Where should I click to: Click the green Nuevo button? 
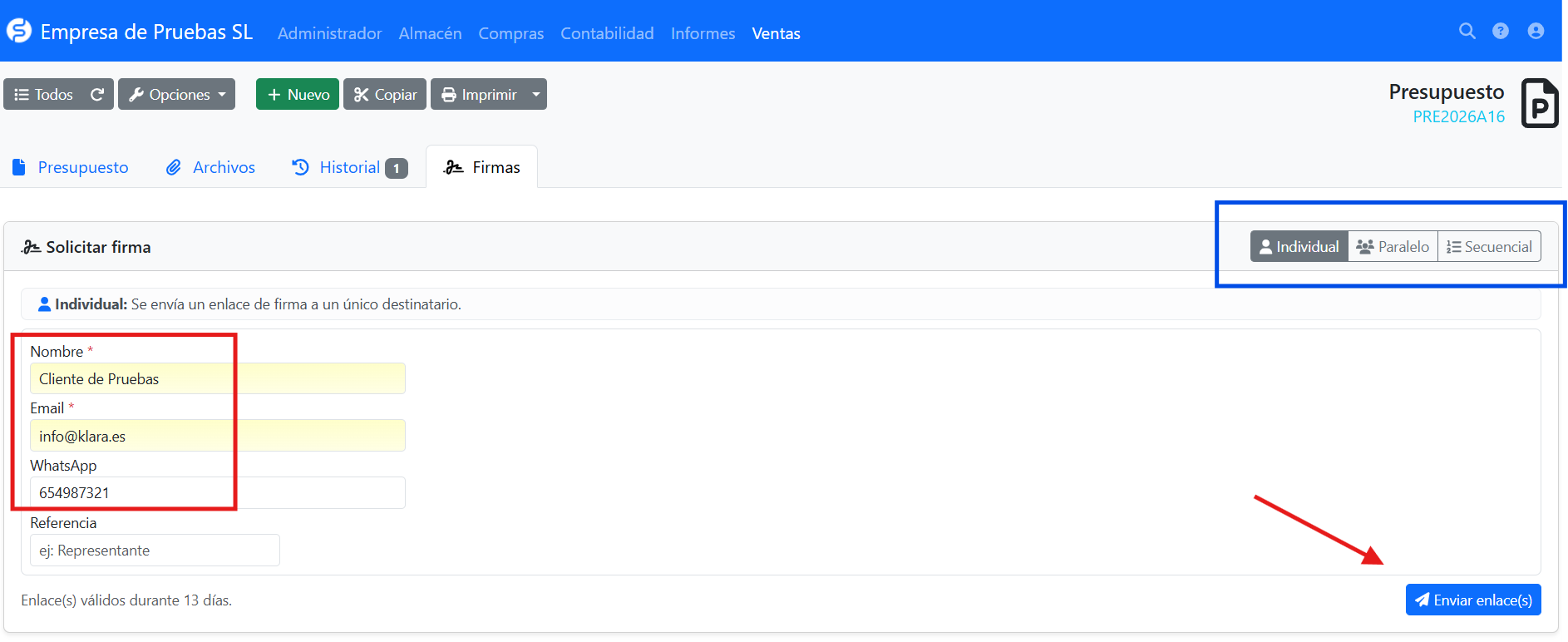point(298,95)
